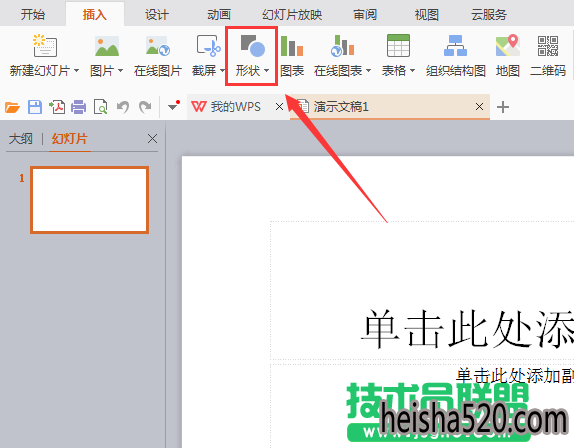The width and height of the screenshot is (574, 448).
Task: Click the New Slide (新建幻灯片) icon
Action: pos(45,46)
